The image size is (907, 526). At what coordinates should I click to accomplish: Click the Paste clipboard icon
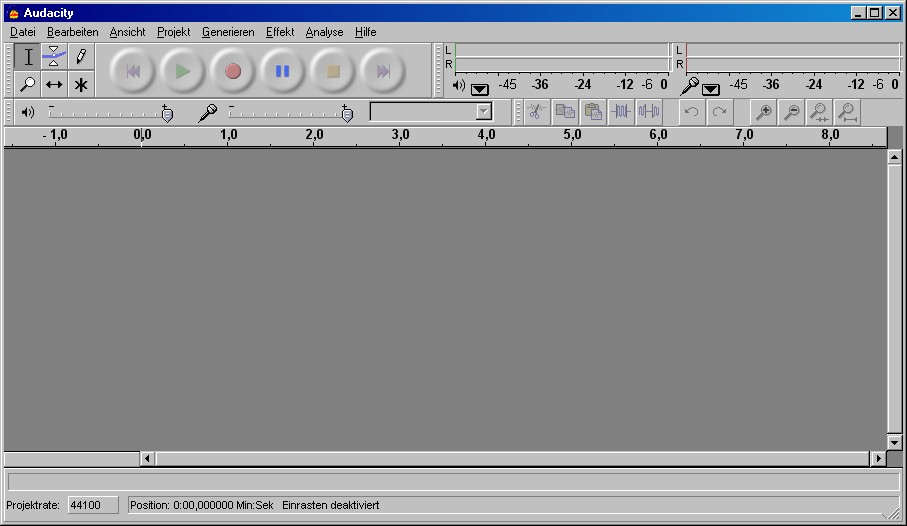(x=593, y=112)
